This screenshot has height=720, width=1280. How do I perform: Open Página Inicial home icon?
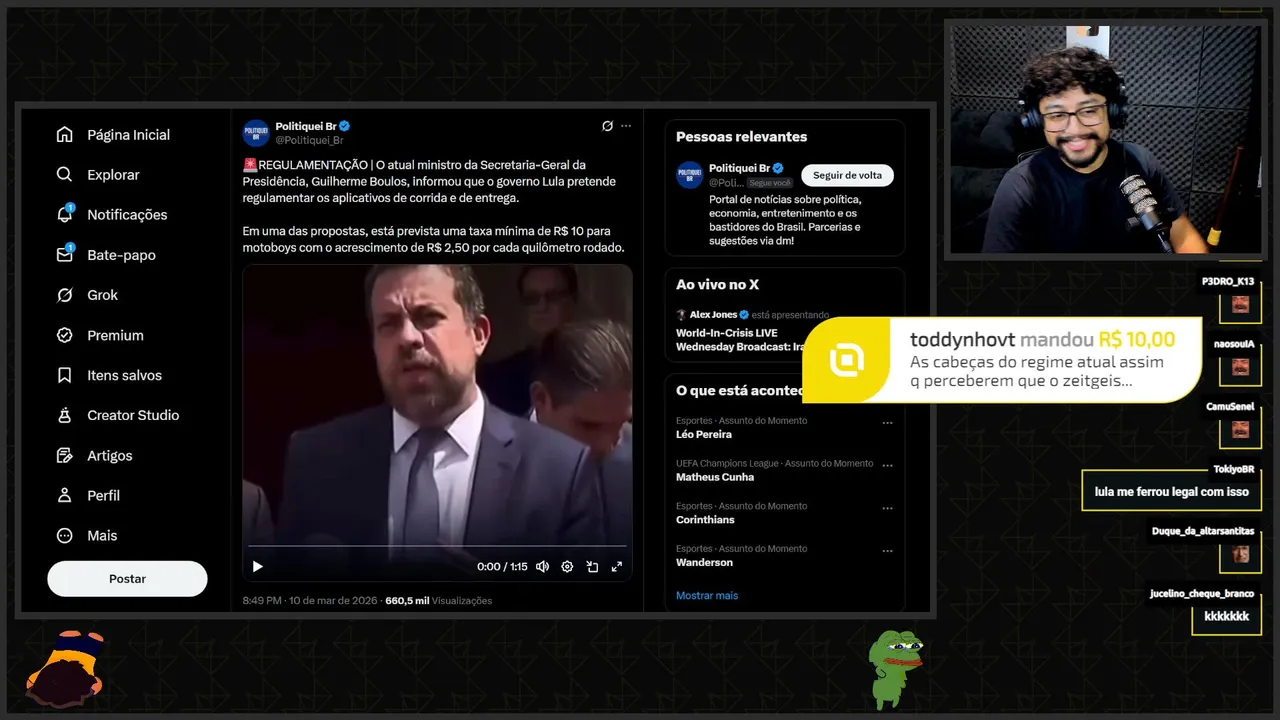tap(65, 135)
